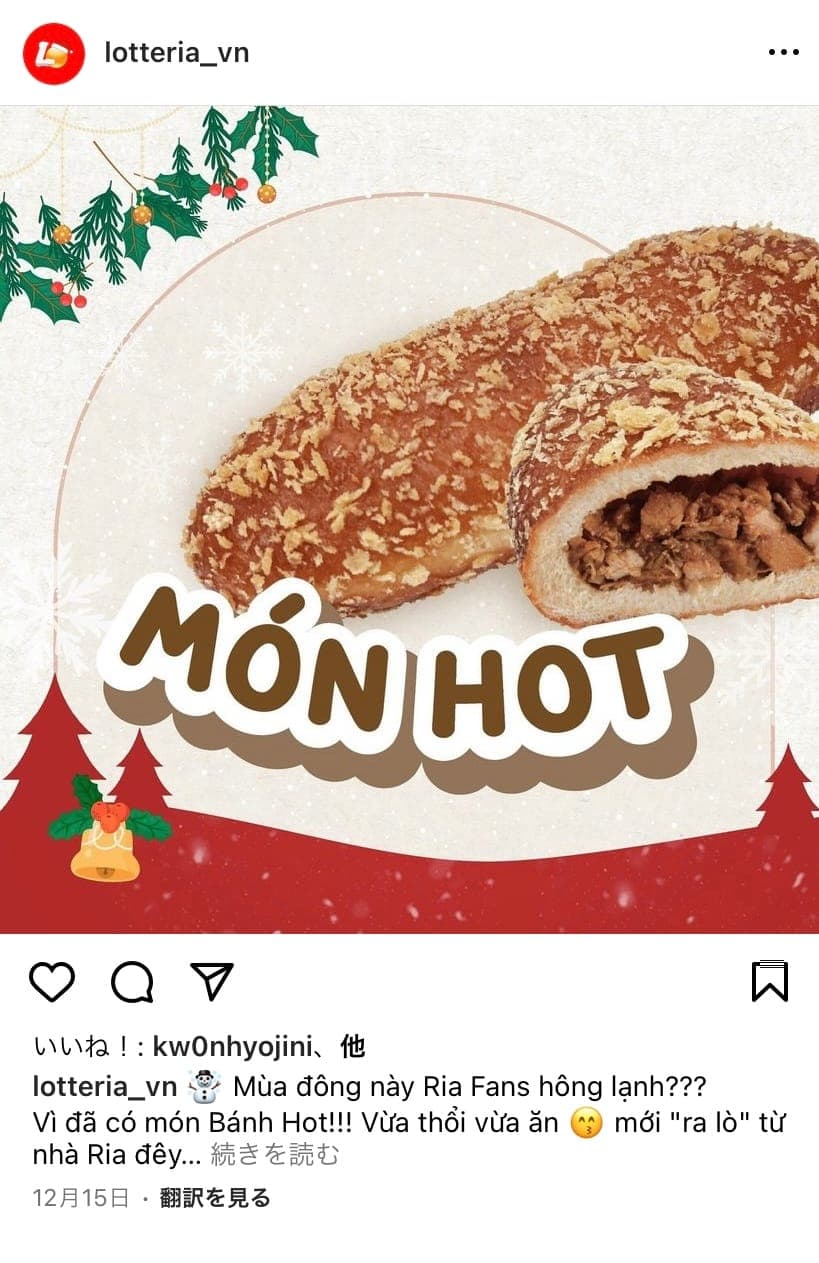The width and height of the screenshot is (819, 1263).
Task: Share post with the paper plane icon
Action: 212,981
